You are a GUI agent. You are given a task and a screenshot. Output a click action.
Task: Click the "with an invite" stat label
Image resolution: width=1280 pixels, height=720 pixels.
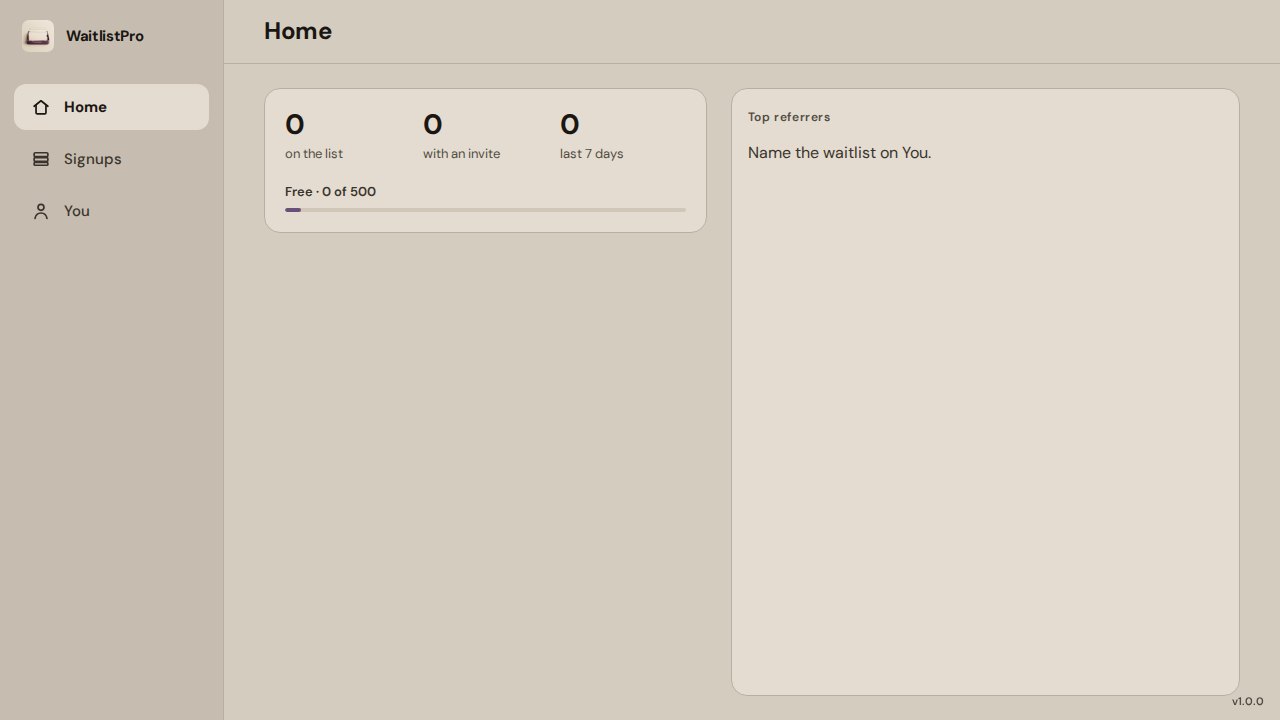point(462,154)
